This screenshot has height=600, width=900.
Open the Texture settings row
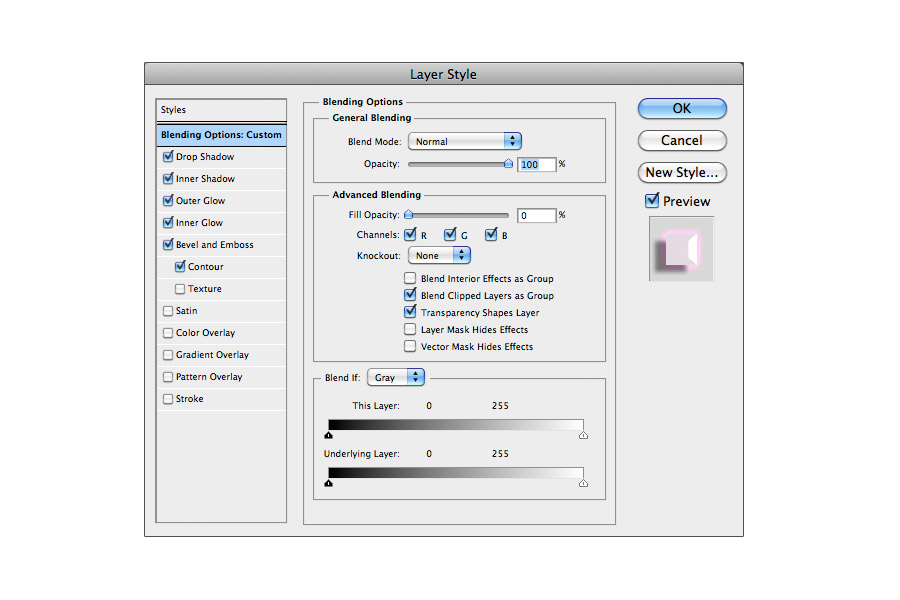coord(221,289)
